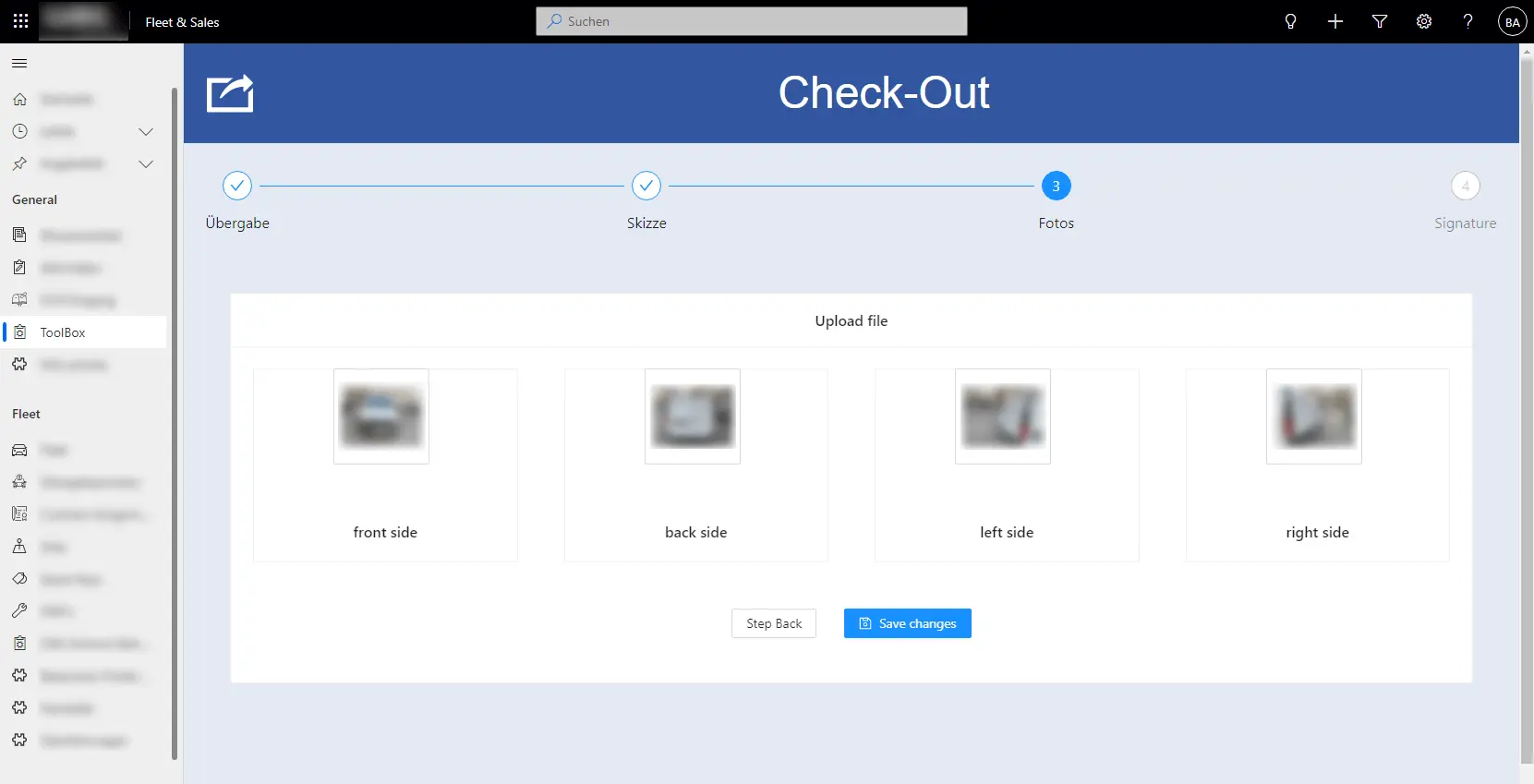Viewport: 1534px width, 784px height.
Task: Expand the chevron beside the pinned row
Action: 146,164
